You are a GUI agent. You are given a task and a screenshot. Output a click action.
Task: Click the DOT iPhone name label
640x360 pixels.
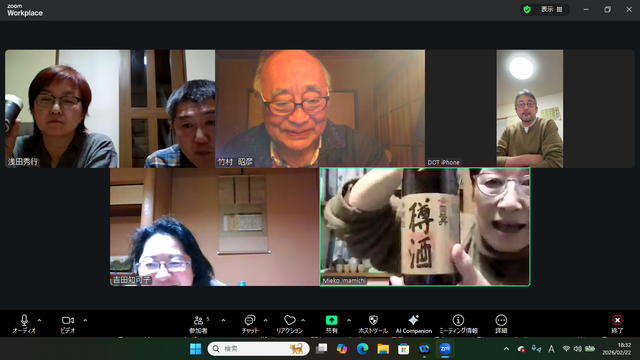pyautogui.click(x=444, y=162)
